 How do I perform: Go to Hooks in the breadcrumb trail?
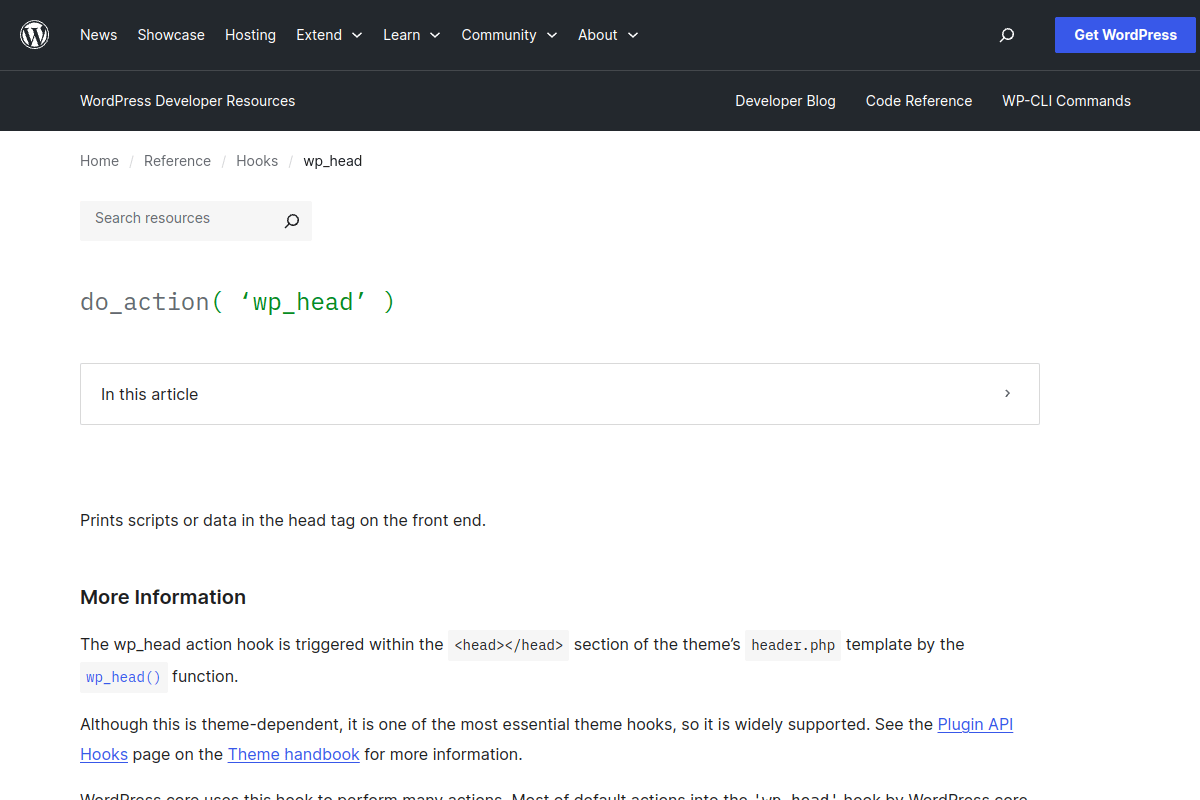257,160
